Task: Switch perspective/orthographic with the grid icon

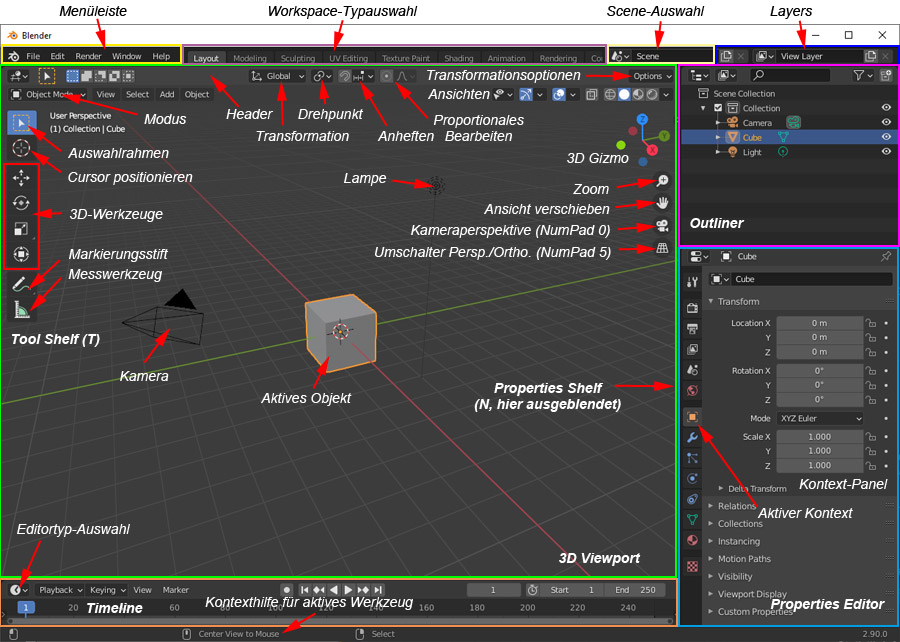Action: click(x=661, y=248)
